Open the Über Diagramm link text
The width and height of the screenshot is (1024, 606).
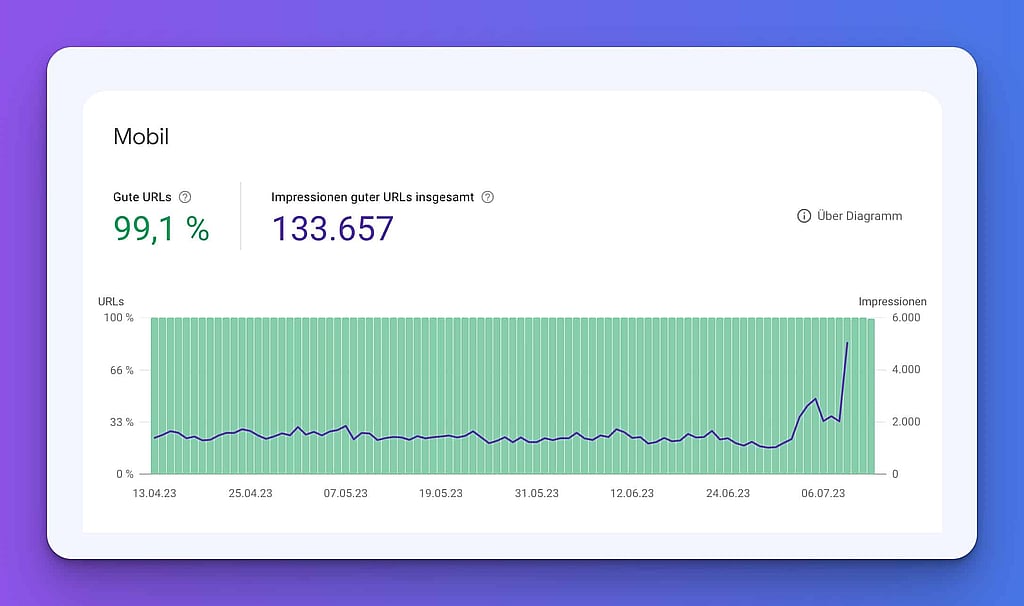859,216
